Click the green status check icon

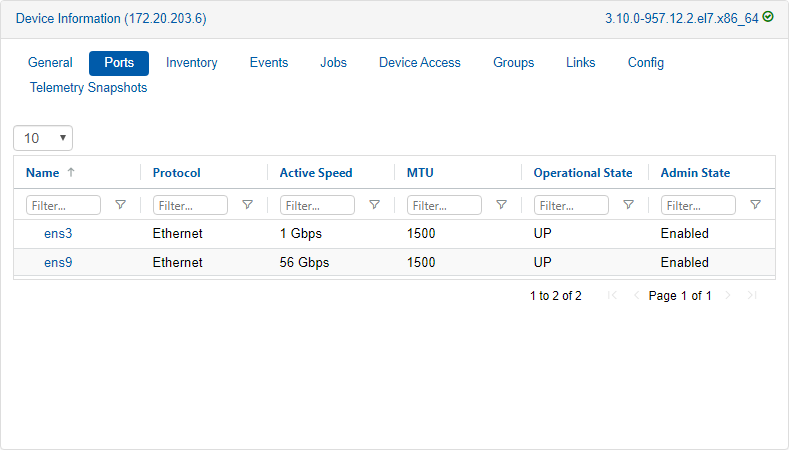coord(768,18)
